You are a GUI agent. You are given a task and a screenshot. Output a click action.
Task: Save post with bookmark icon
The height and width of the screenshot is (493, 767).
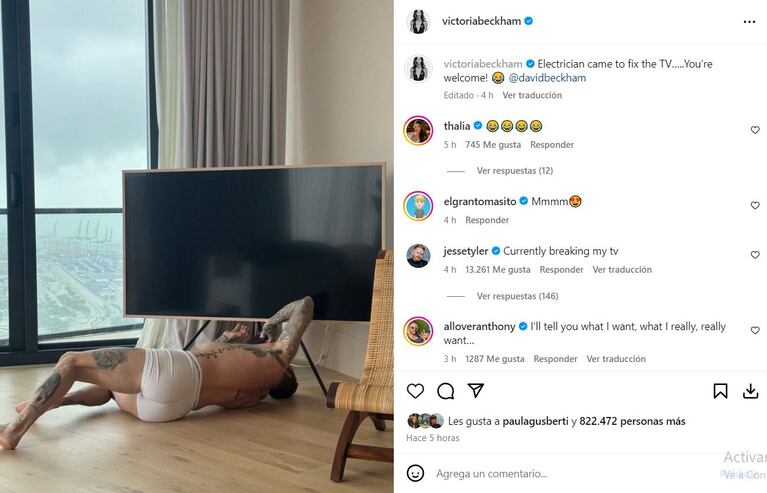click(x=720, y=391)
